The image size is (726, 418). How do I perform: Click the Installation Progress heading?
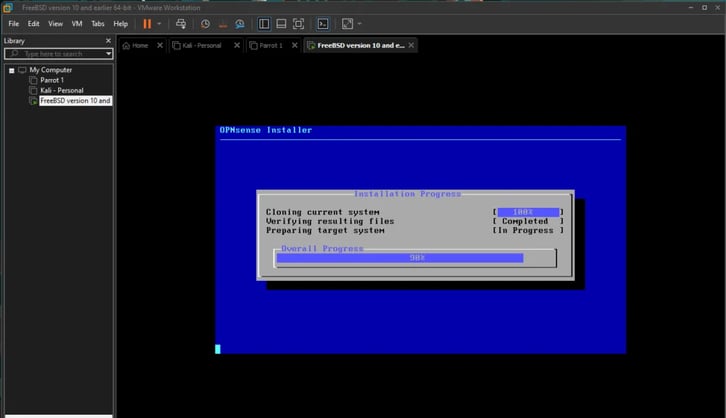point(407,194)
